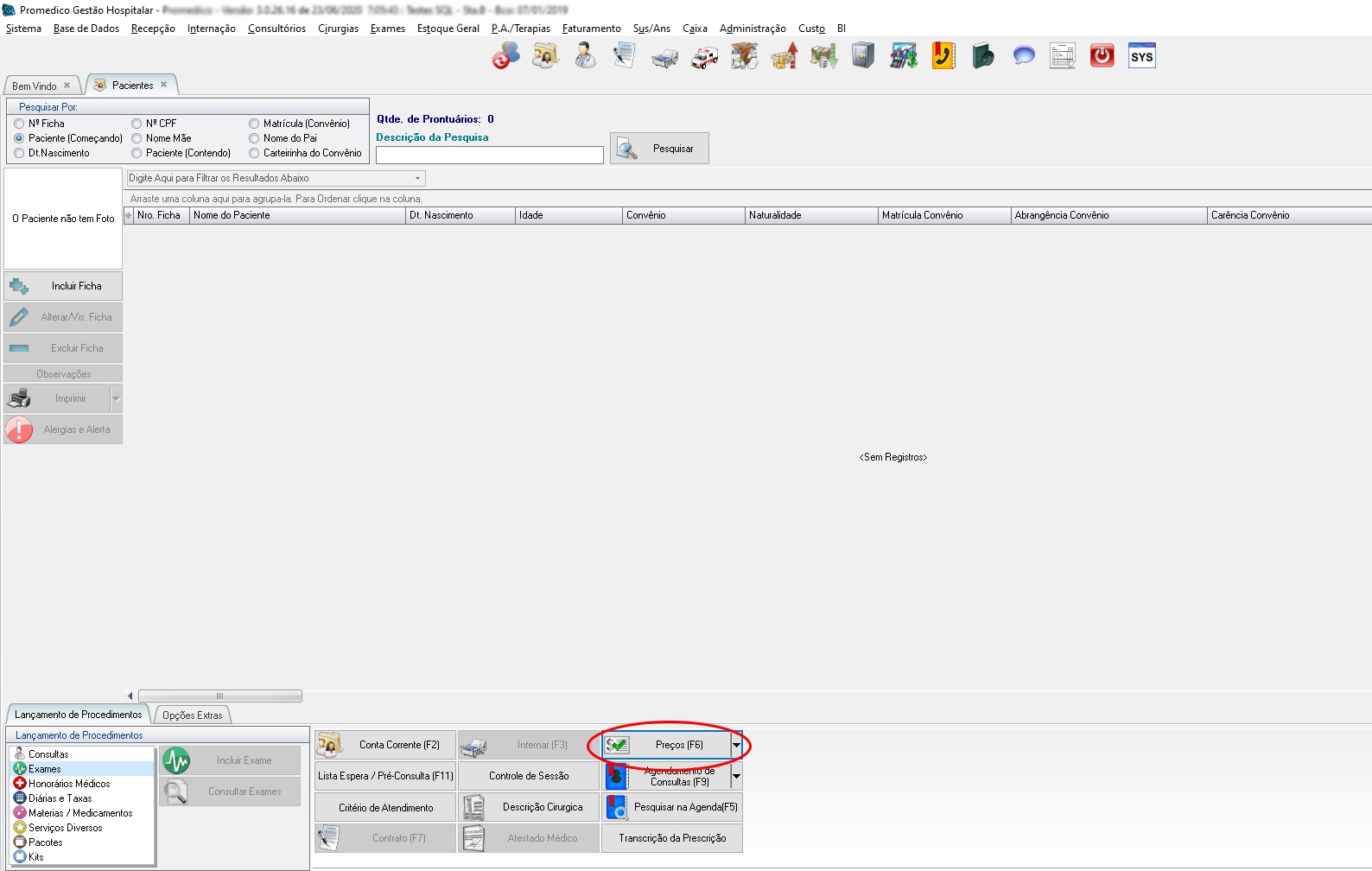Open the results filter combo box
The height and width of the screenshot is (871, 1372).
276,178
